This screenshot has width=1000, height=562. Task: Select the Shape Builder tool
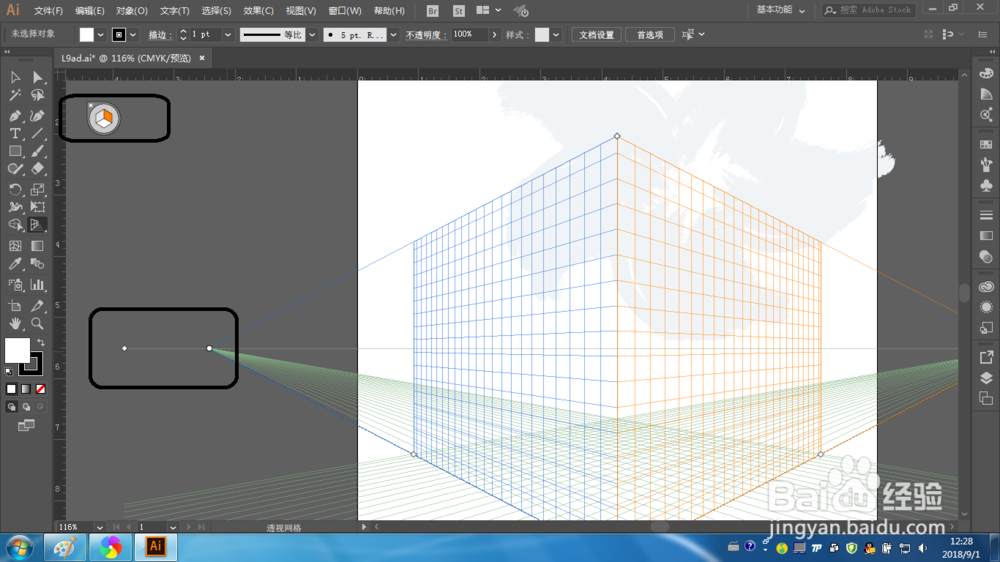(15, 225)
